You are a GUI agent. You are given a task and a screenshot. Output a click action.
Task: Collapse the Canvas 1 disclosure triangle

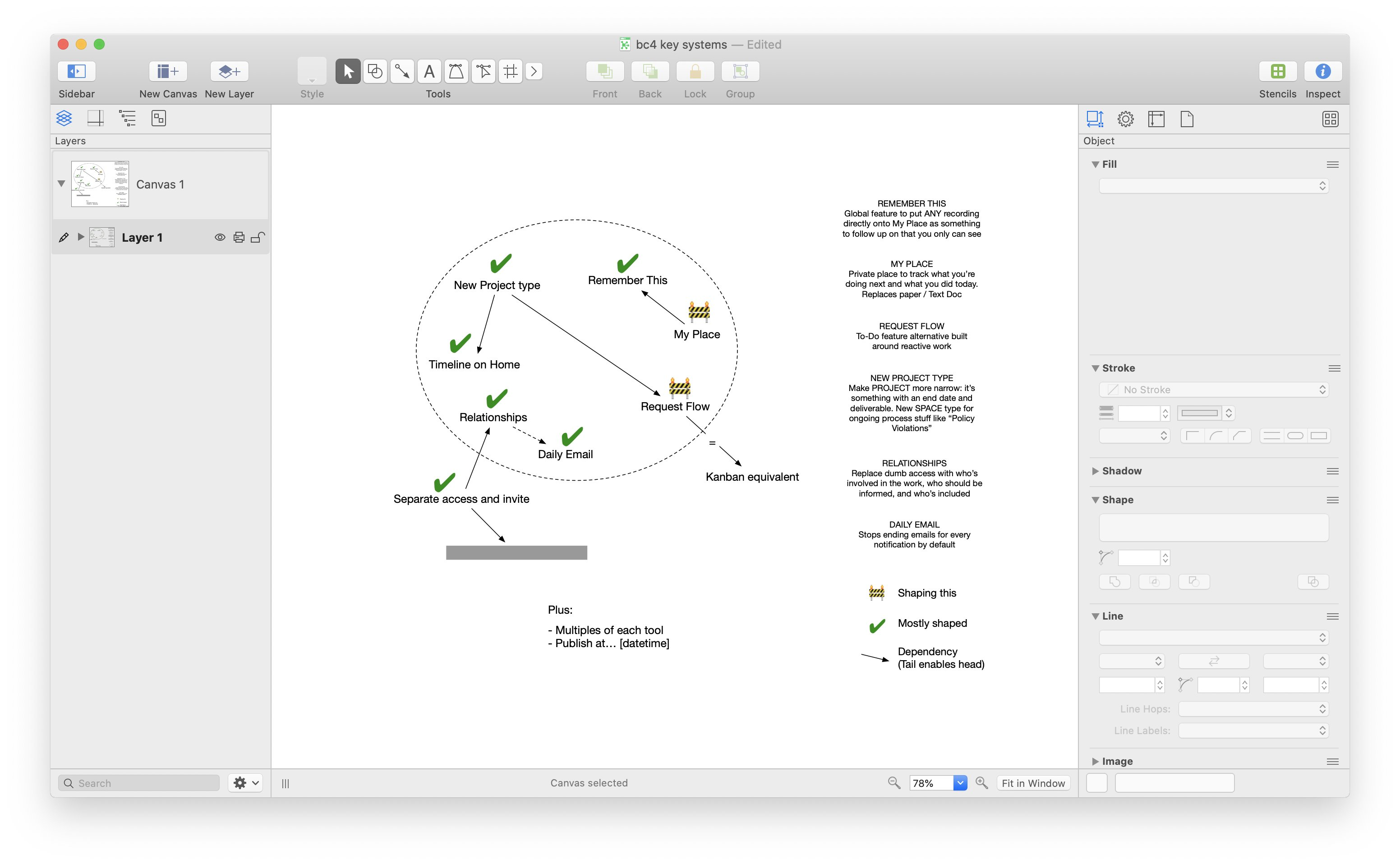(x=61, y=184)
